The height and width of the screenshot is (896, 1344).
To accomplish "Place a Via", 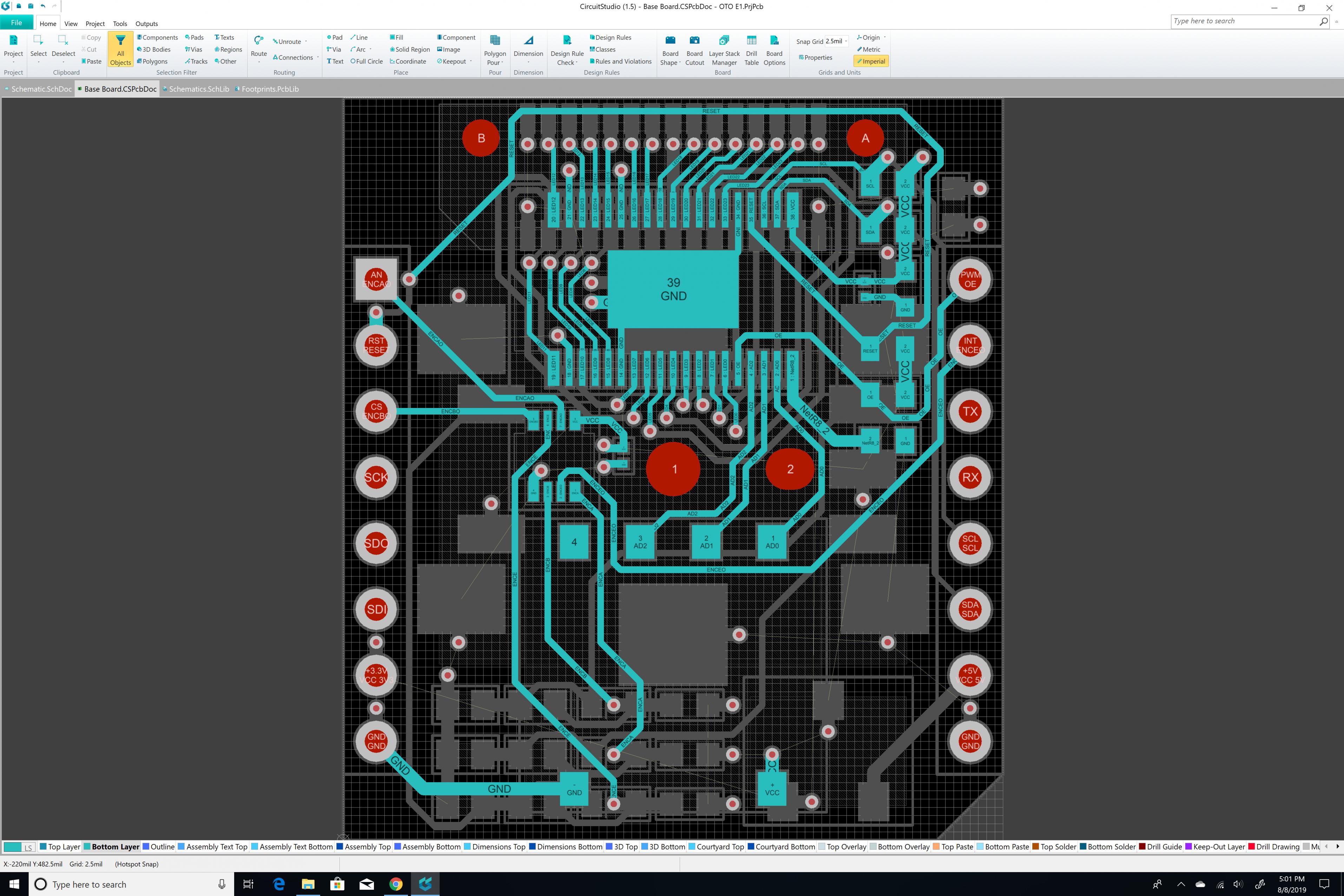I will (334, 49).
